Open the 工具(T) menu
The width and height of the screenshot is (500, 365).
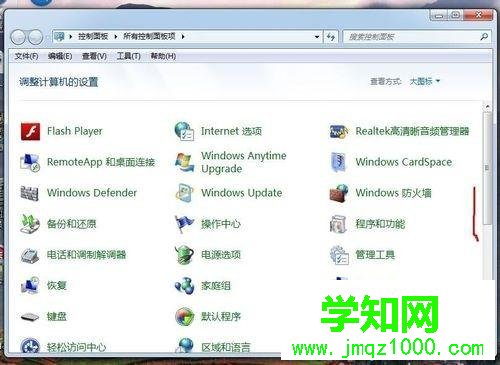(x=129, y=56)
